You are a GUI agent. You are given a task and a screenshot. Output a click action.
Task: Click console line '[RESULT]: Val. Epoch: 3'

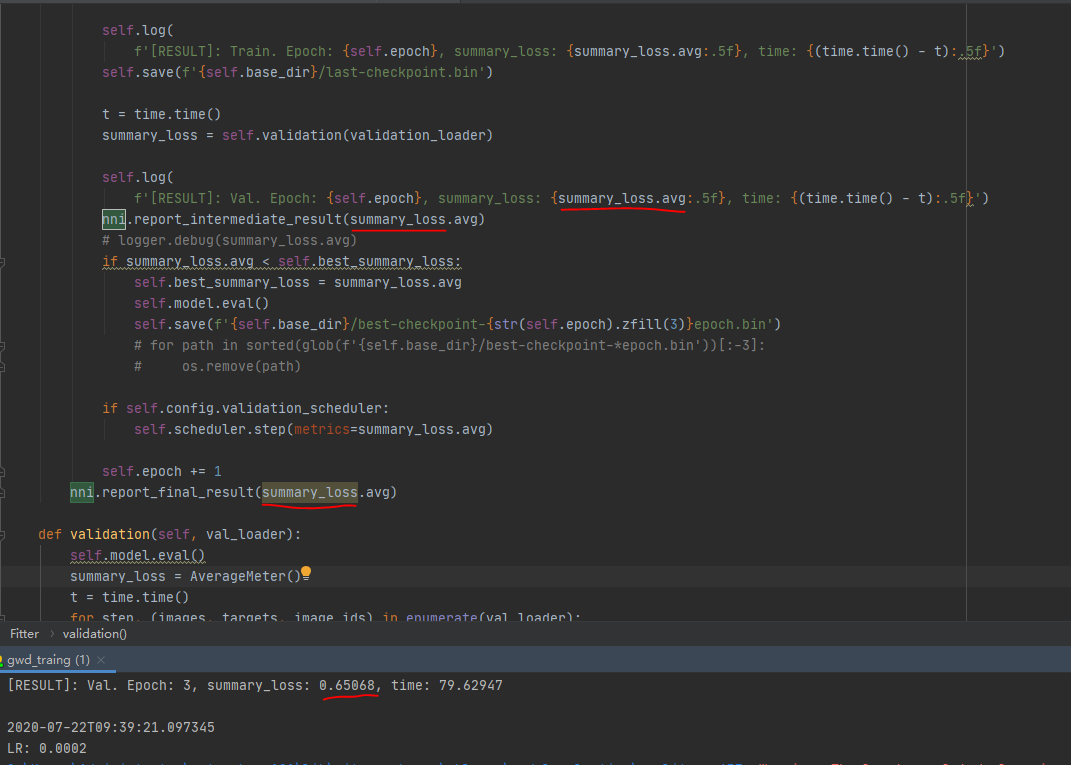click(x=255, y=685)
